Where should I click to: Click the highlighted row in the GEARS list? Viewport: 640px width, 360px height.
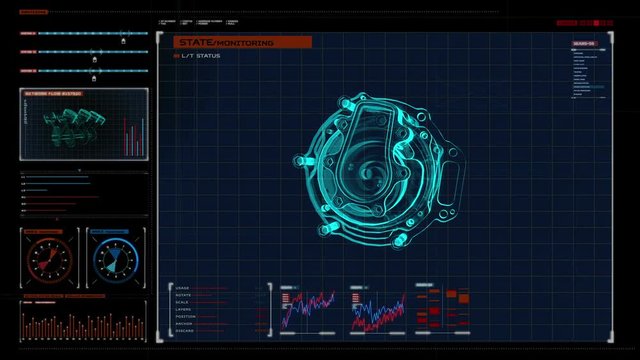click(x=589, y=87)
